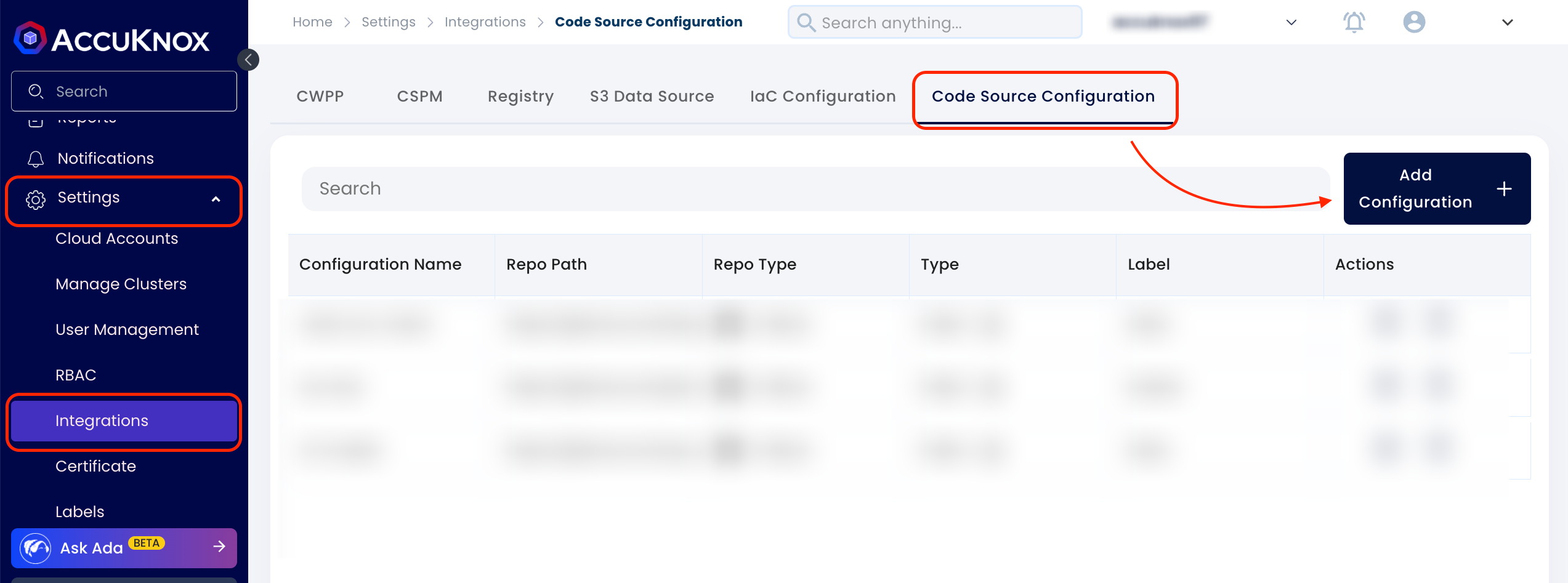
Task: Go to Integrations breadcrumb
Action: 485,22
